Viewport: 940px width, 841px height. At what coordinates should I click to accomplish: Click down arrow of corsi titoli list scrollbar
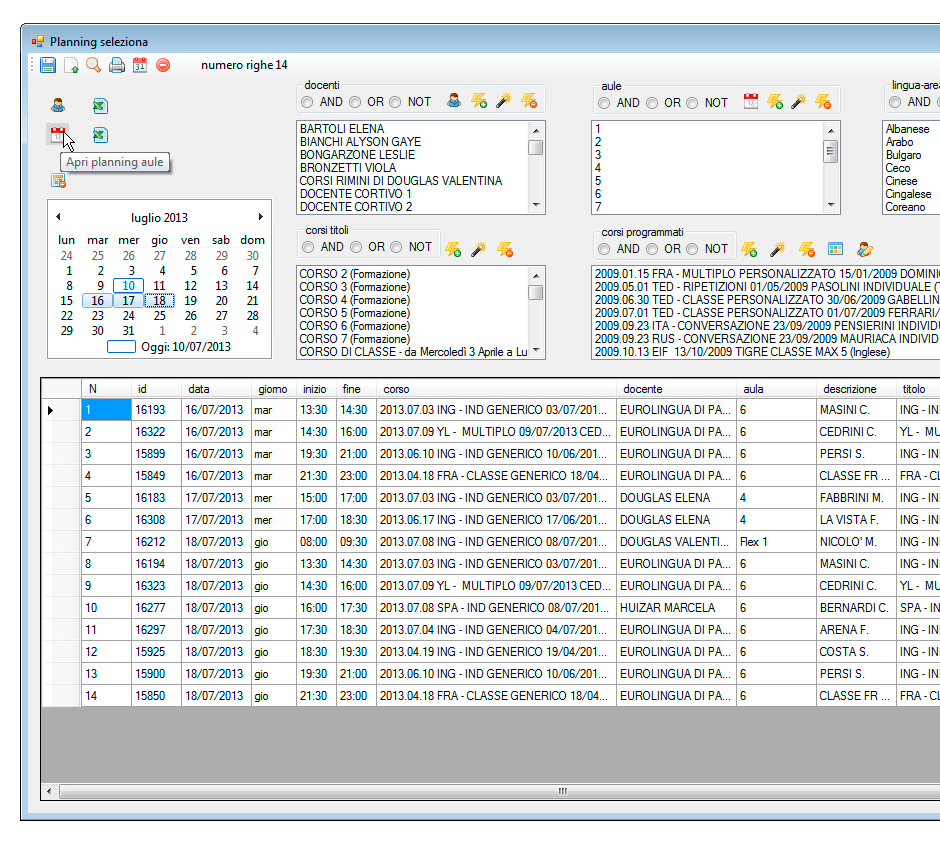tap(536, 350)
